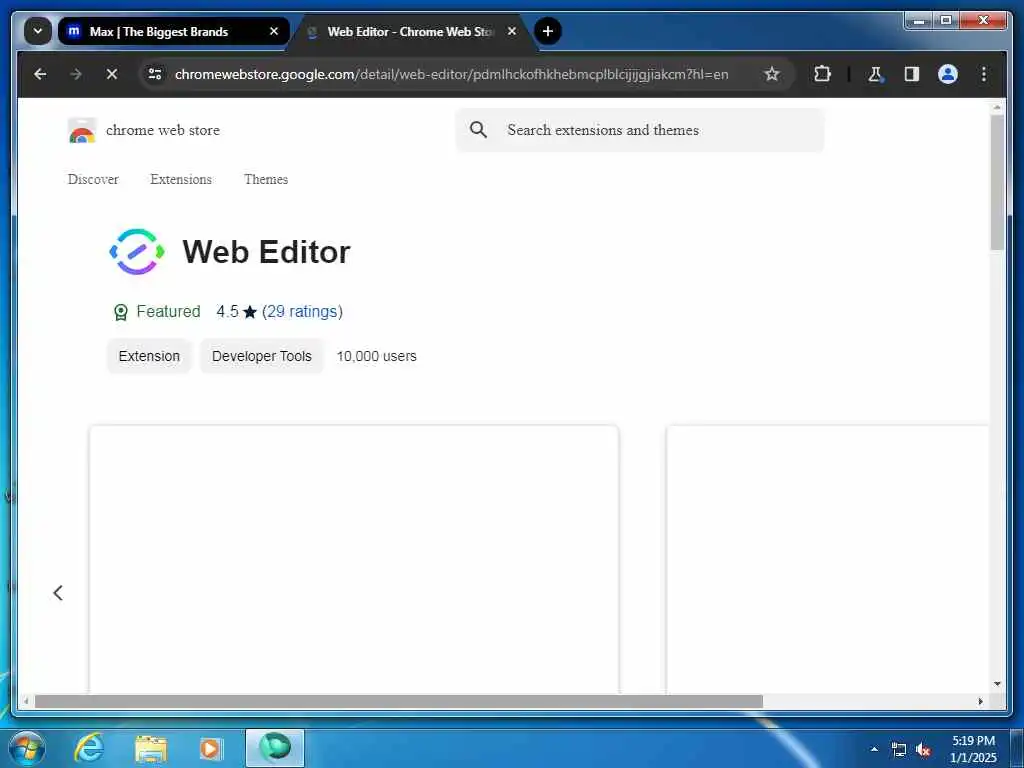1024x768 pixels.
Task: Go to the Discover section
Action: click(93, 180)
